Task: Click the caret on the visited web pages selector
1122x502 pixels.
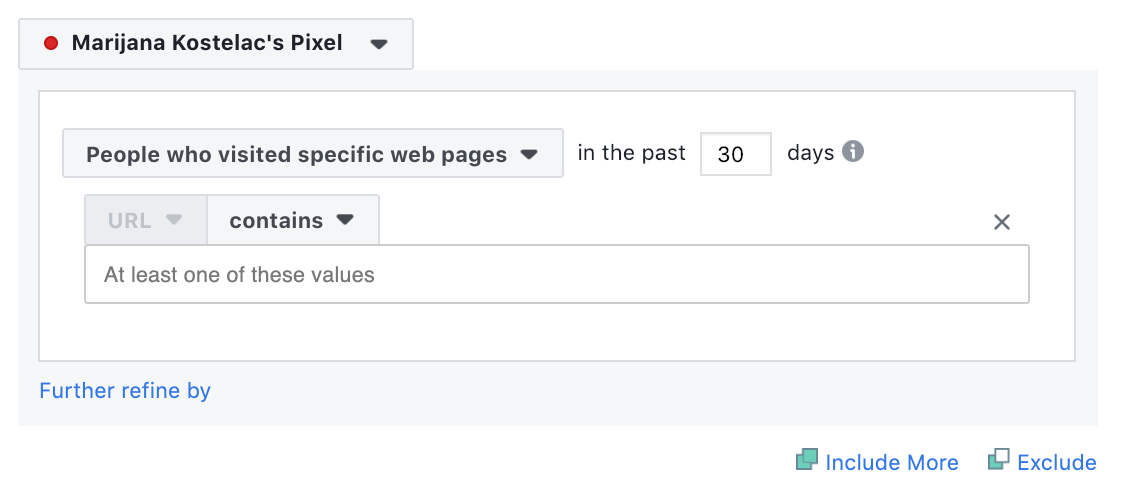Action: [530, 155]
